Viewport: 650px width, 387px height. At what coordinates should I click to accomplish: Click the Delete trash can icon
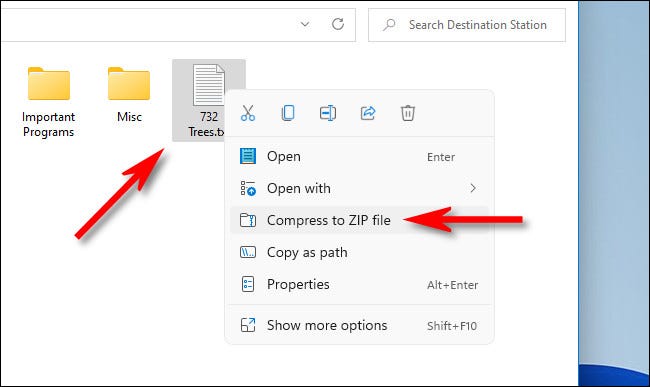(x=407, y=113)
